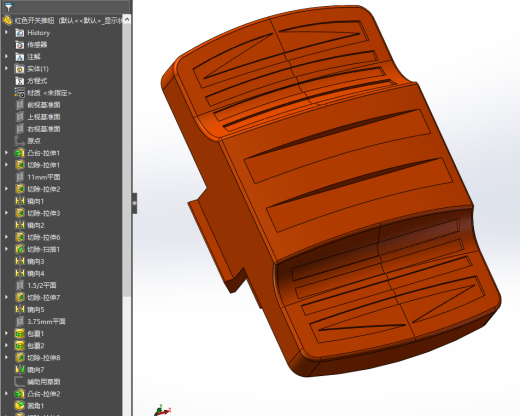Click the panel collapse handle on divider
The width and height of the screenshot is (520, 416).
[x=134, y=203]
